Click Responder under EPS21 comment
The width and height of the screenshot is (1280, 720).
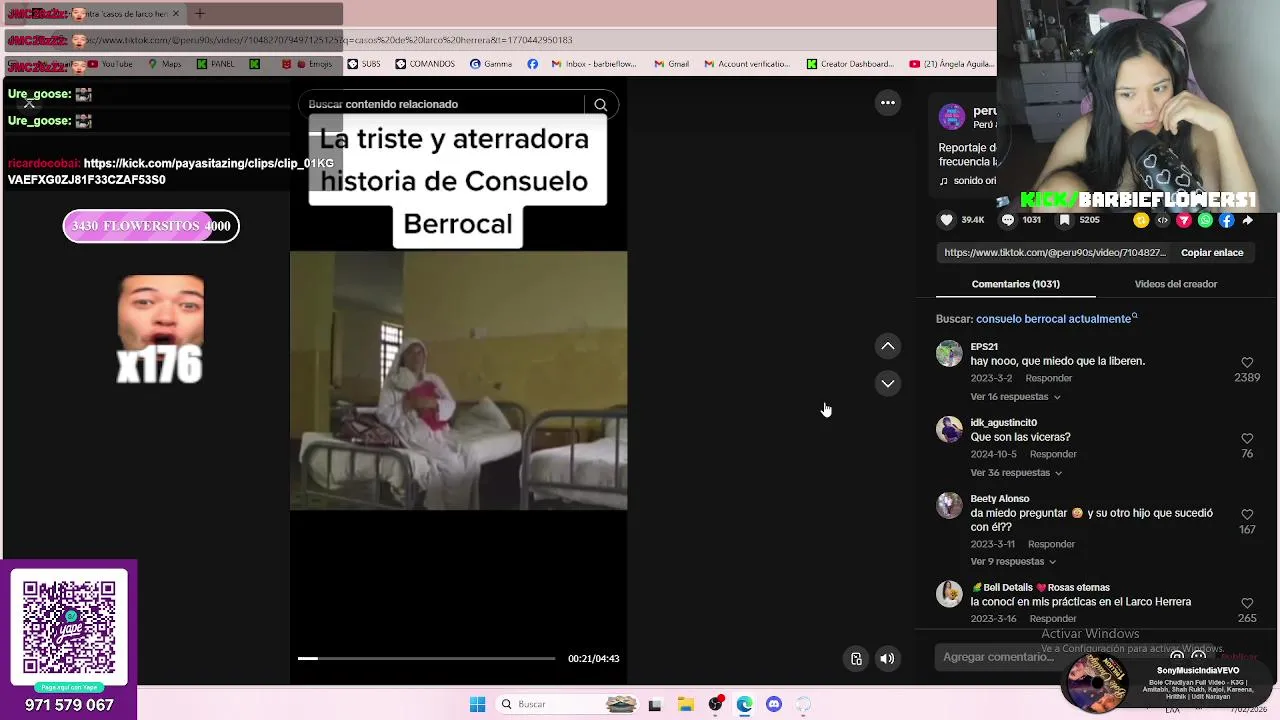coord(1049,378)
